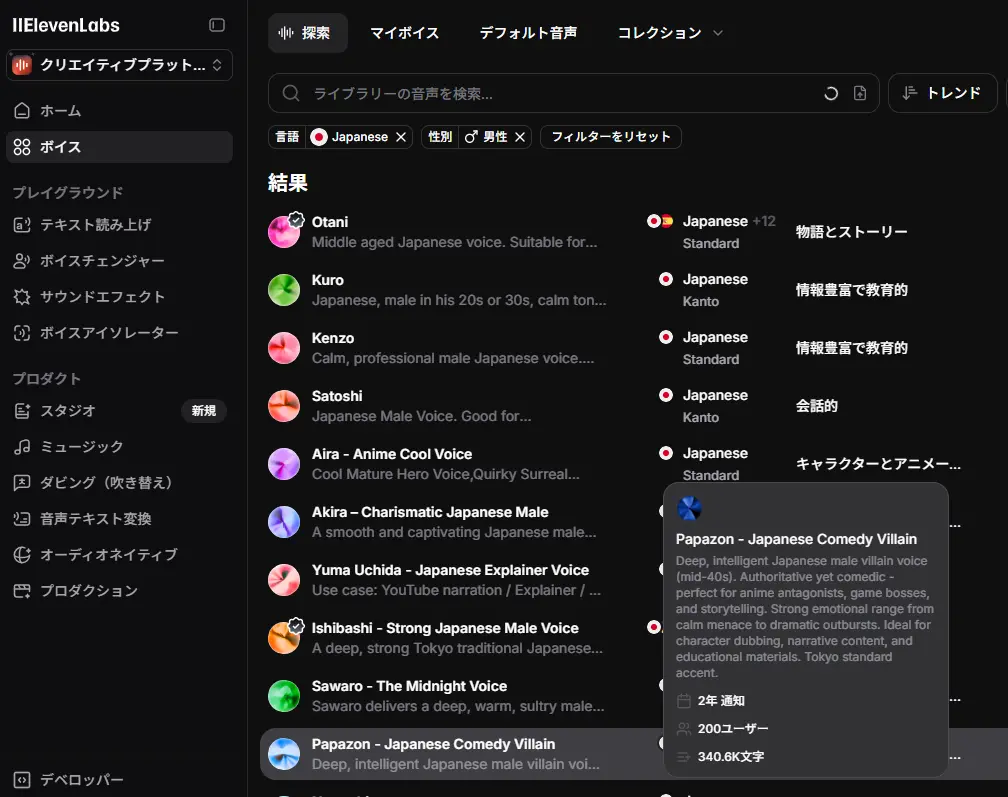Expand Developer (デベロッパー) section at bottom
The image size is (1008, 797).
[x=82, y=780]
